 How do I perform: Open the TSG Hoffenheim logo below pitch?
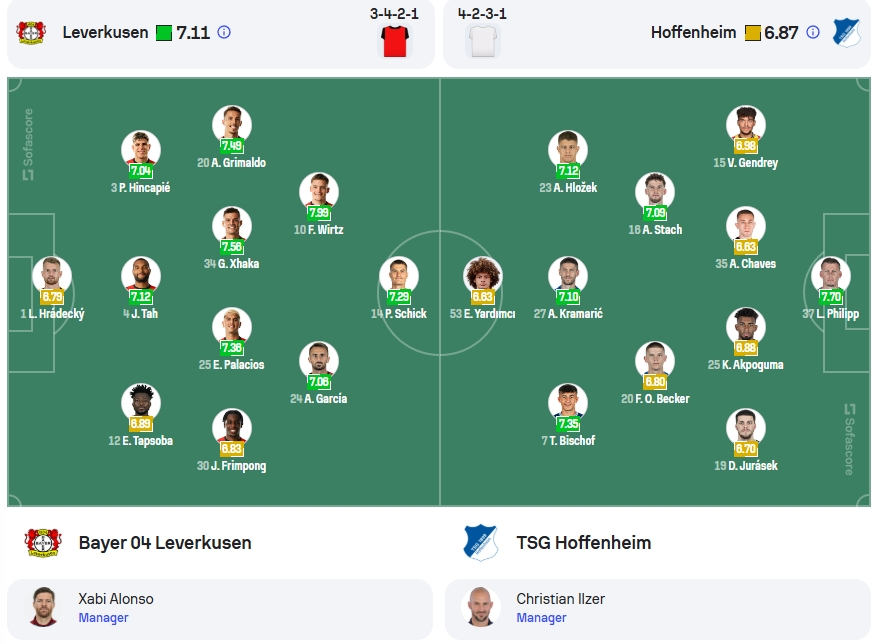coord(481,543)
